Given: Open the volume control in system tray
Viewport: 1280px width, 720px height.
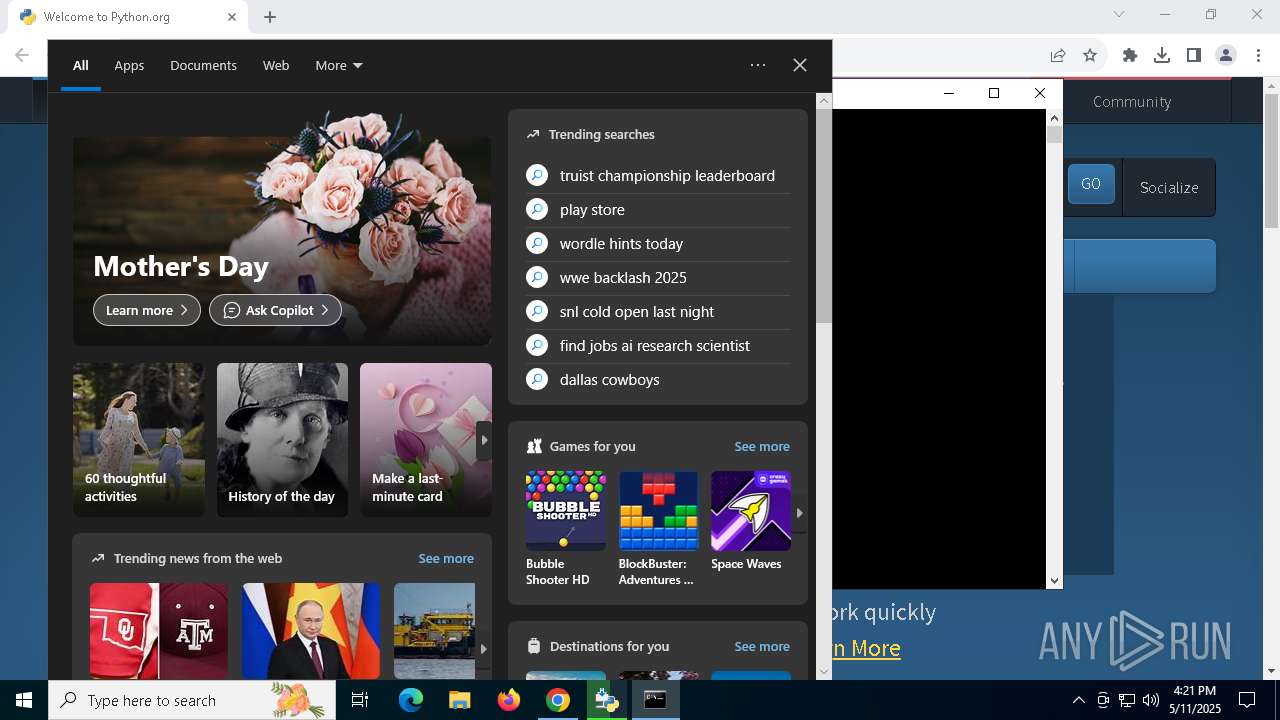Looking at the screenshot, I should [1151, 701].
